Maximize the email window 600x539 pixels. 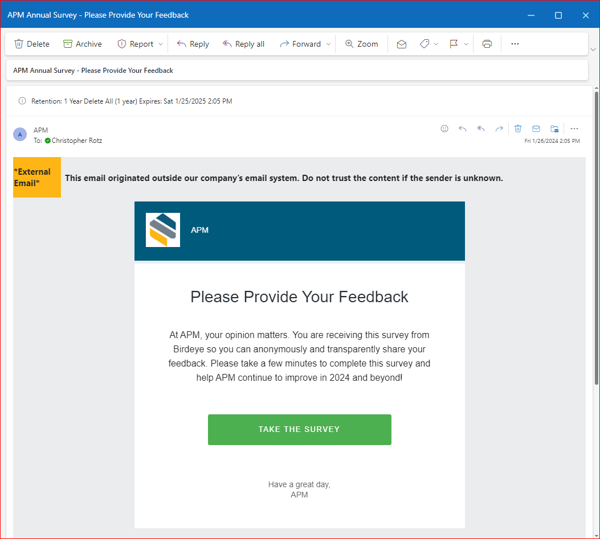point(558,15)
